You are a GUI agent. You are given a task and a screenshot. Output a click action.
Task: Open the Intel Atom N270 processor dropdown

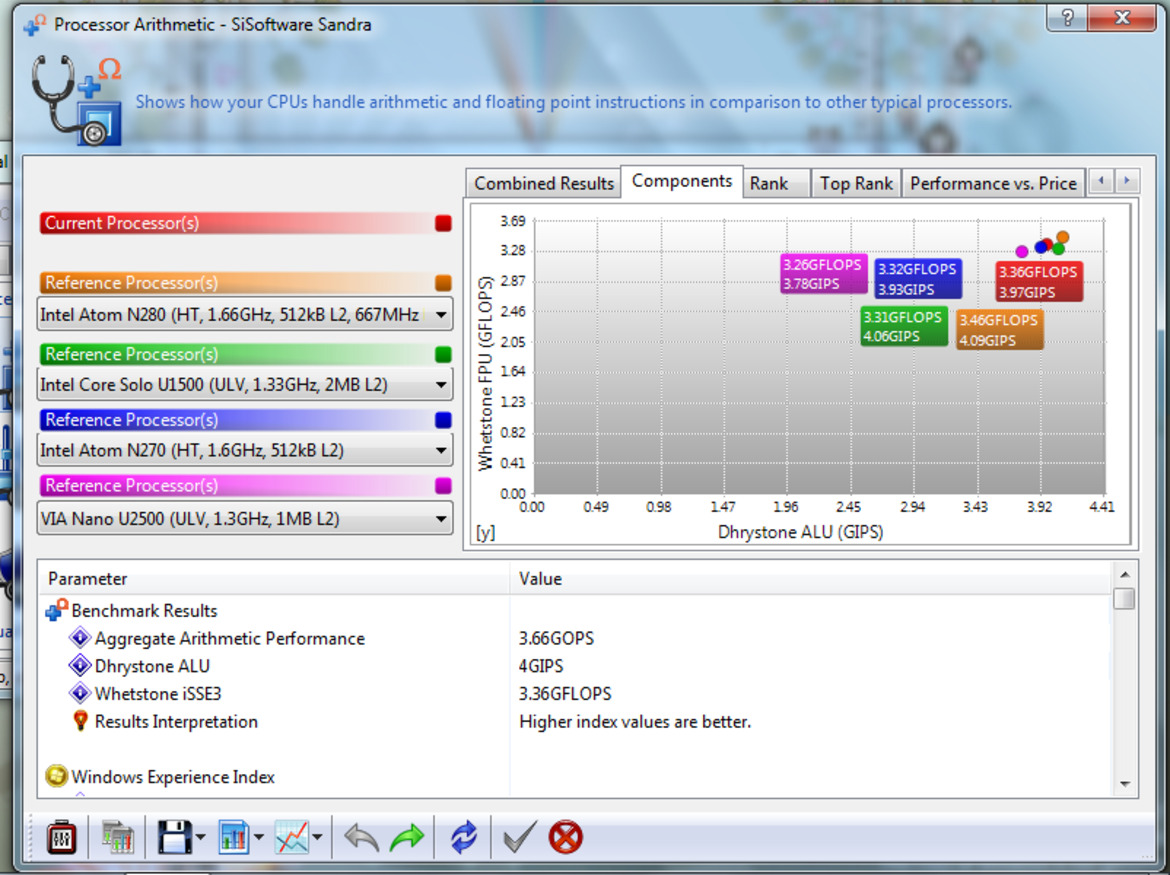click(x=245, y=451)
